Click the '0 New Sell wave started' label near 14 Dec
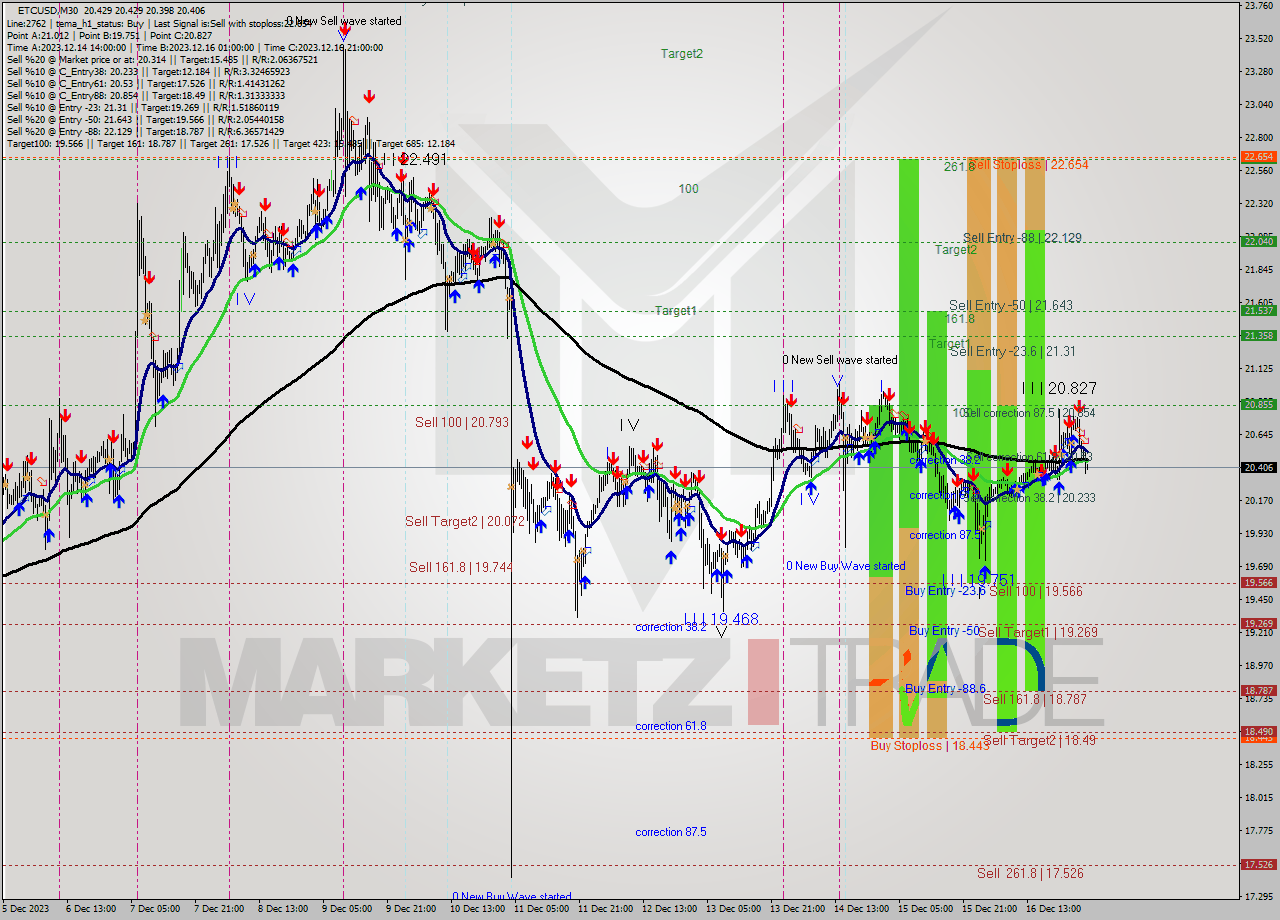 [x=840, y=360]
